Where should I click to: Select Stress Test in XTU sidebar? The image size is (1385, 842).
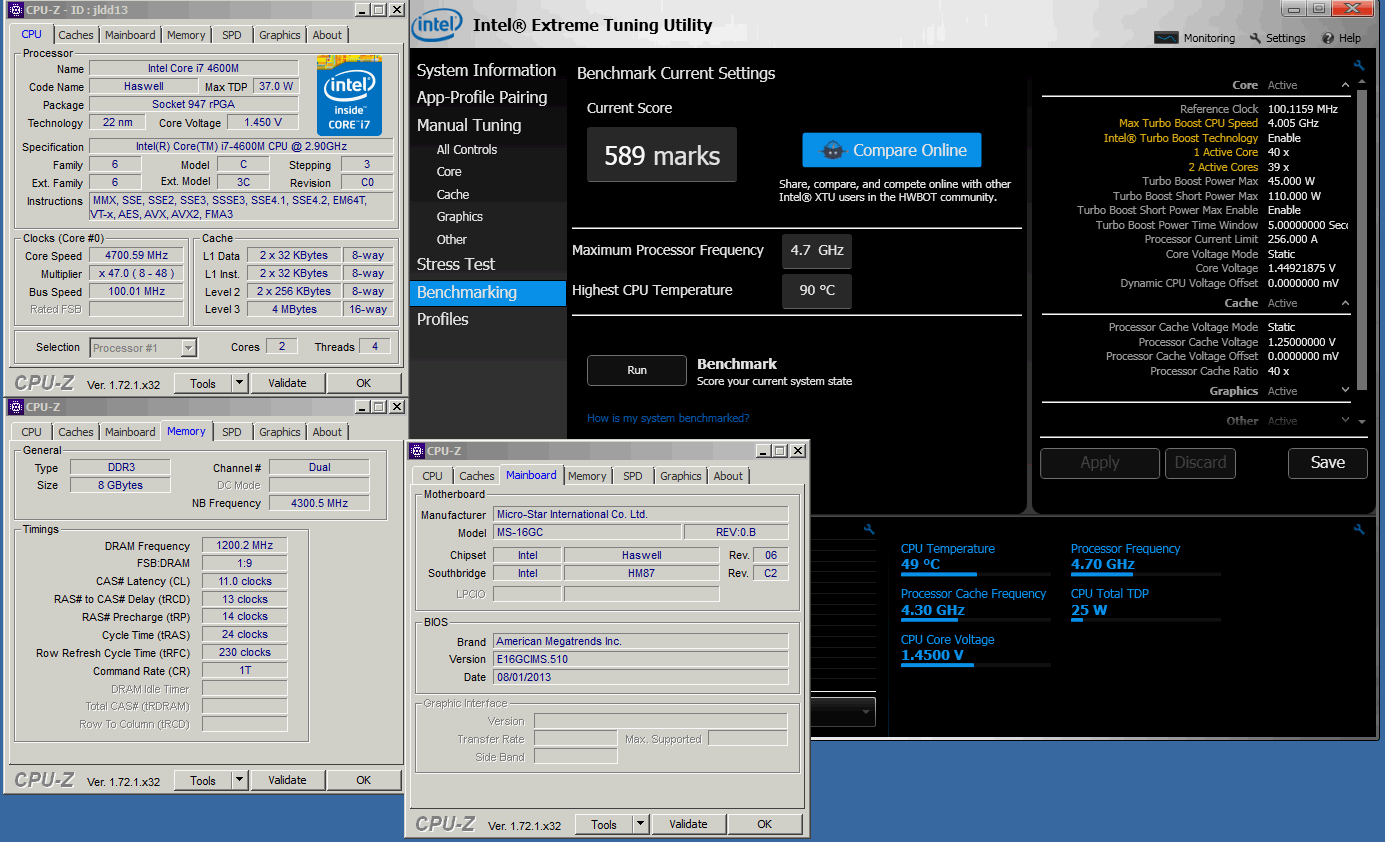tap(456, 264)
